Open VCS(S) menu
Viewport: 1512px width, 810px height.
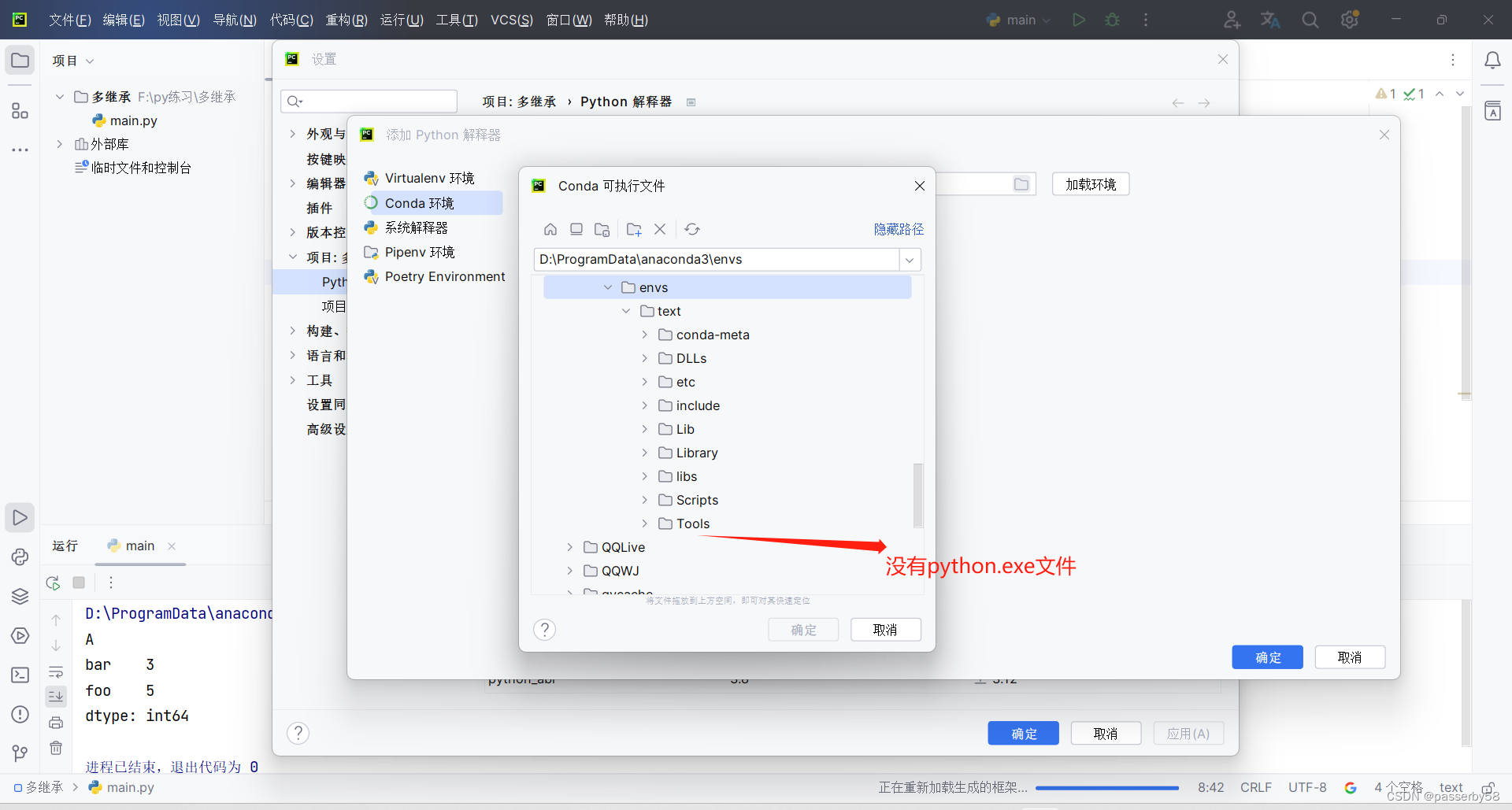pyautogui.click(x=512, y=20)
